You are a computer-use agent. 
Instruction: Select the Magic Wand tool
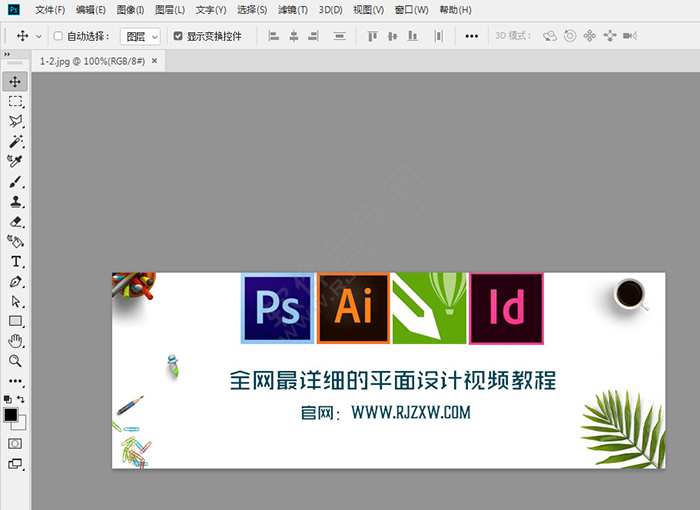[x=15, y=141]
